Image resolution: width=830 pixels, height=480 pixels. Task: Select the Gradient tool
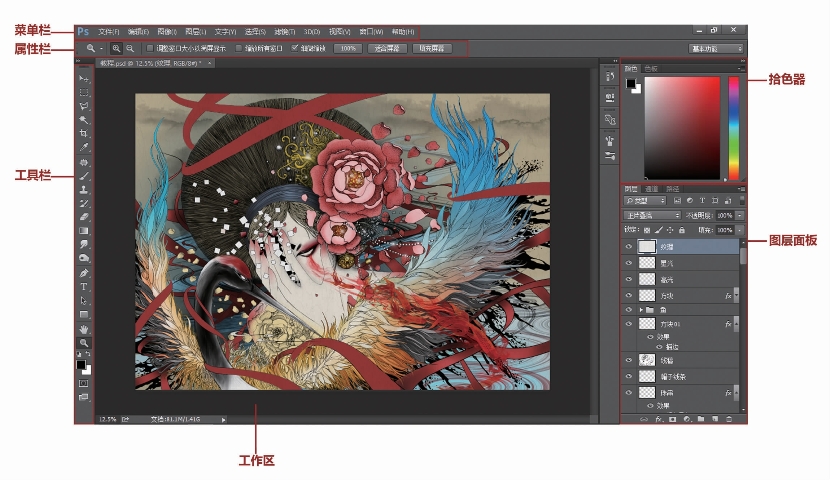84,231
